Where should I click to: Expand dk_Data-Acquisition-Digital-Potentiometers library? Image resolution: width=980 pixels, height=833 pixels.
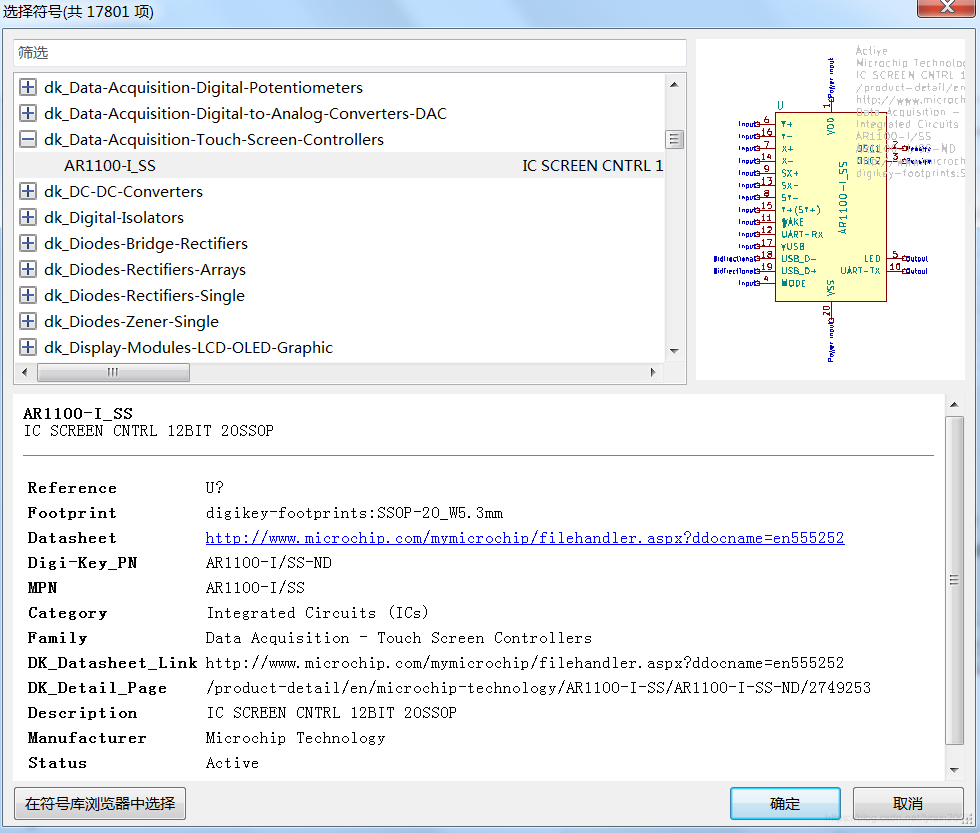click(28, 87)
